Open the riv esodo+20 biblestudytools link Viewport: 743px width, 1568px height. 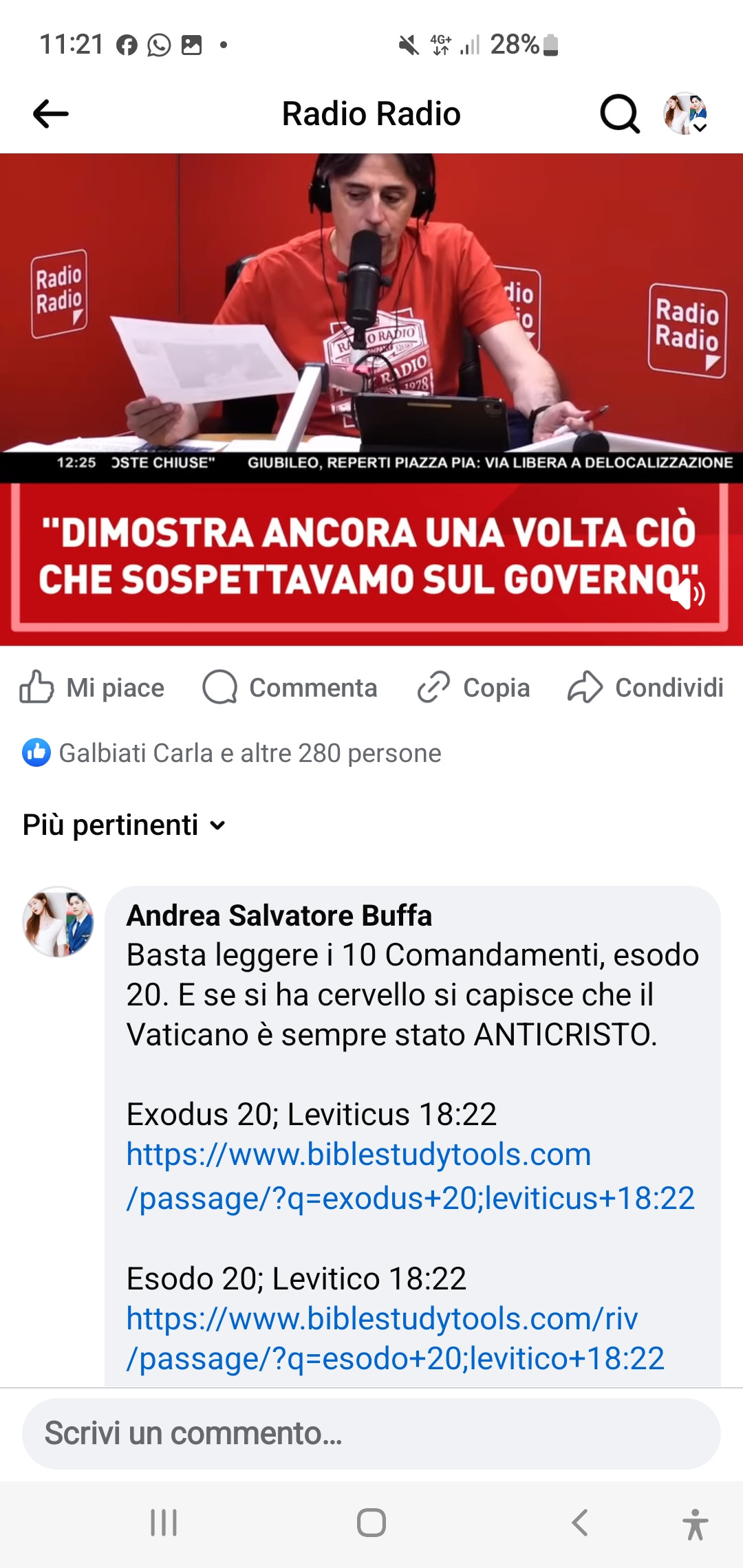(396, 1338)
